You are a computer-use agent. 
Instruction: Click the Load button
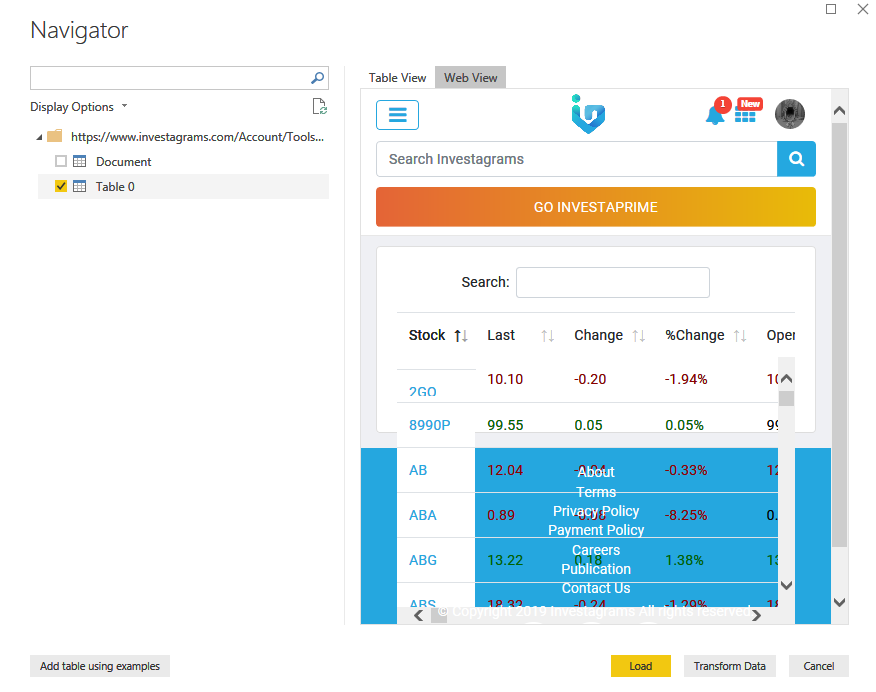640,666
